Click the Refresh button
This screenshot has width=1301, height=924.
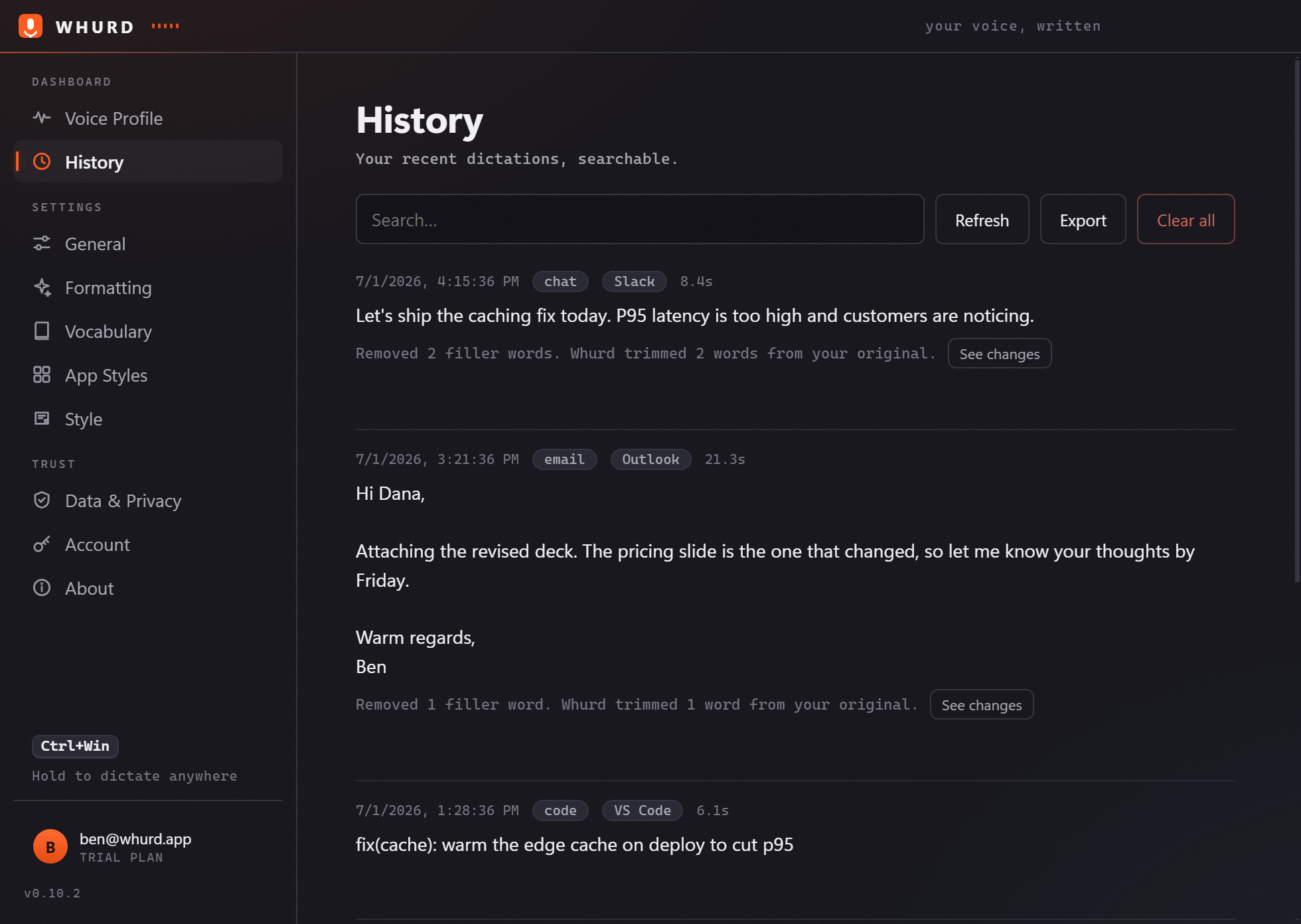pyautogui.click(x=982, y=219)
